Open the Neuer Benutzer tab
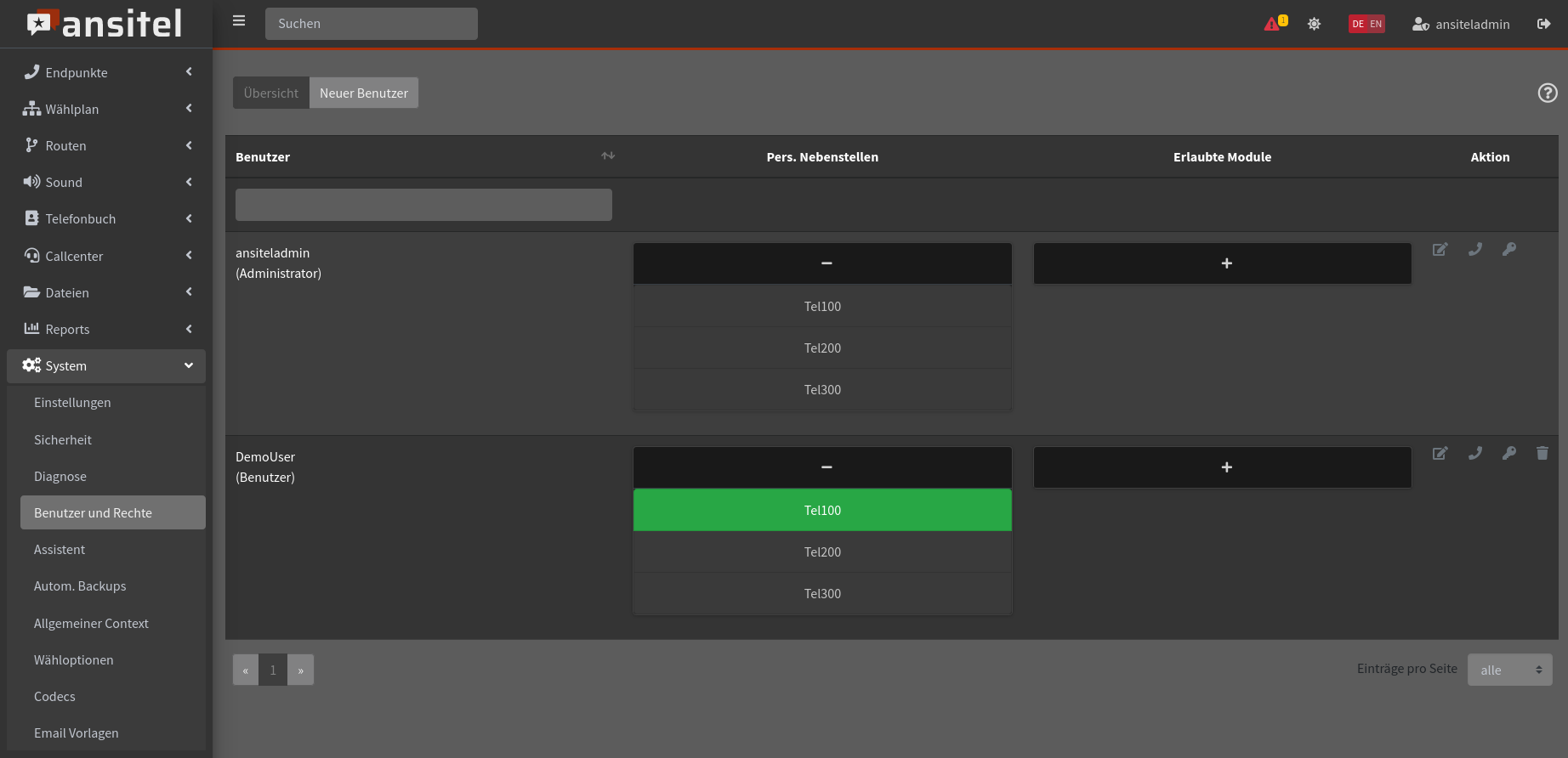Image resolution: width=1568 pixels, height=758 pixels. (363, 93)
